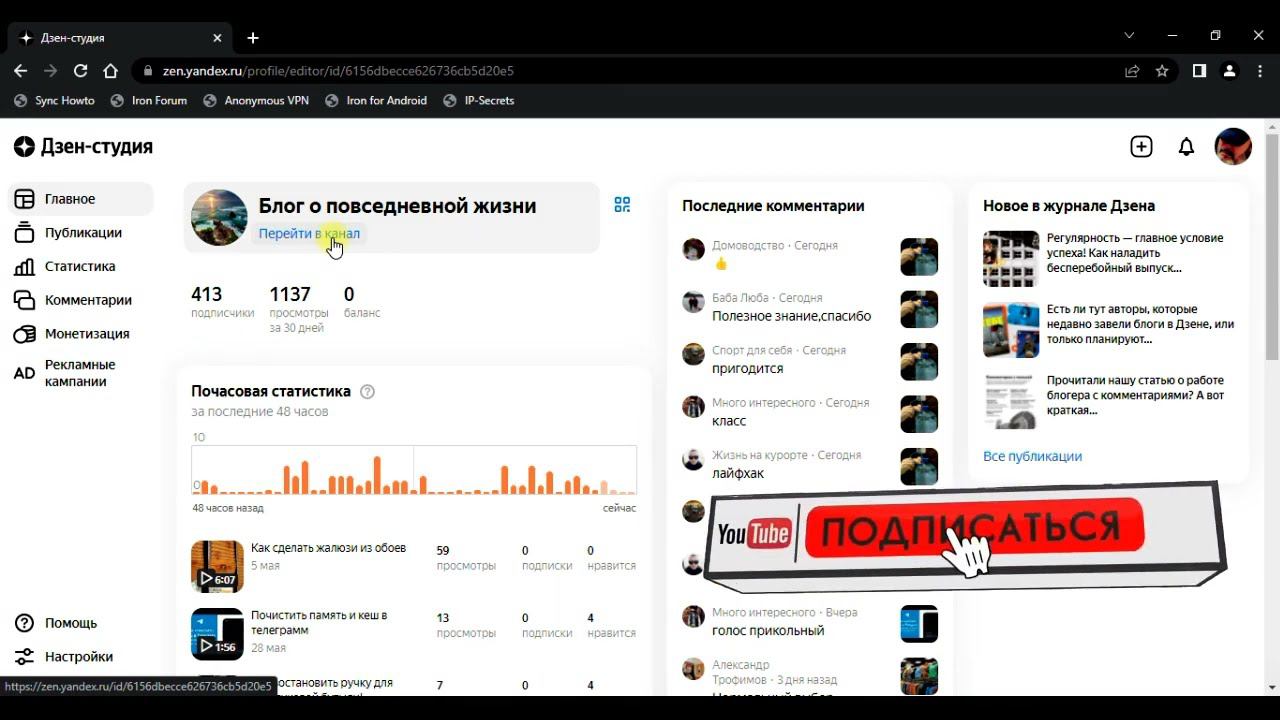Click the browser home button
Screen dimensions: 1280x720
(x=111, y=71)
